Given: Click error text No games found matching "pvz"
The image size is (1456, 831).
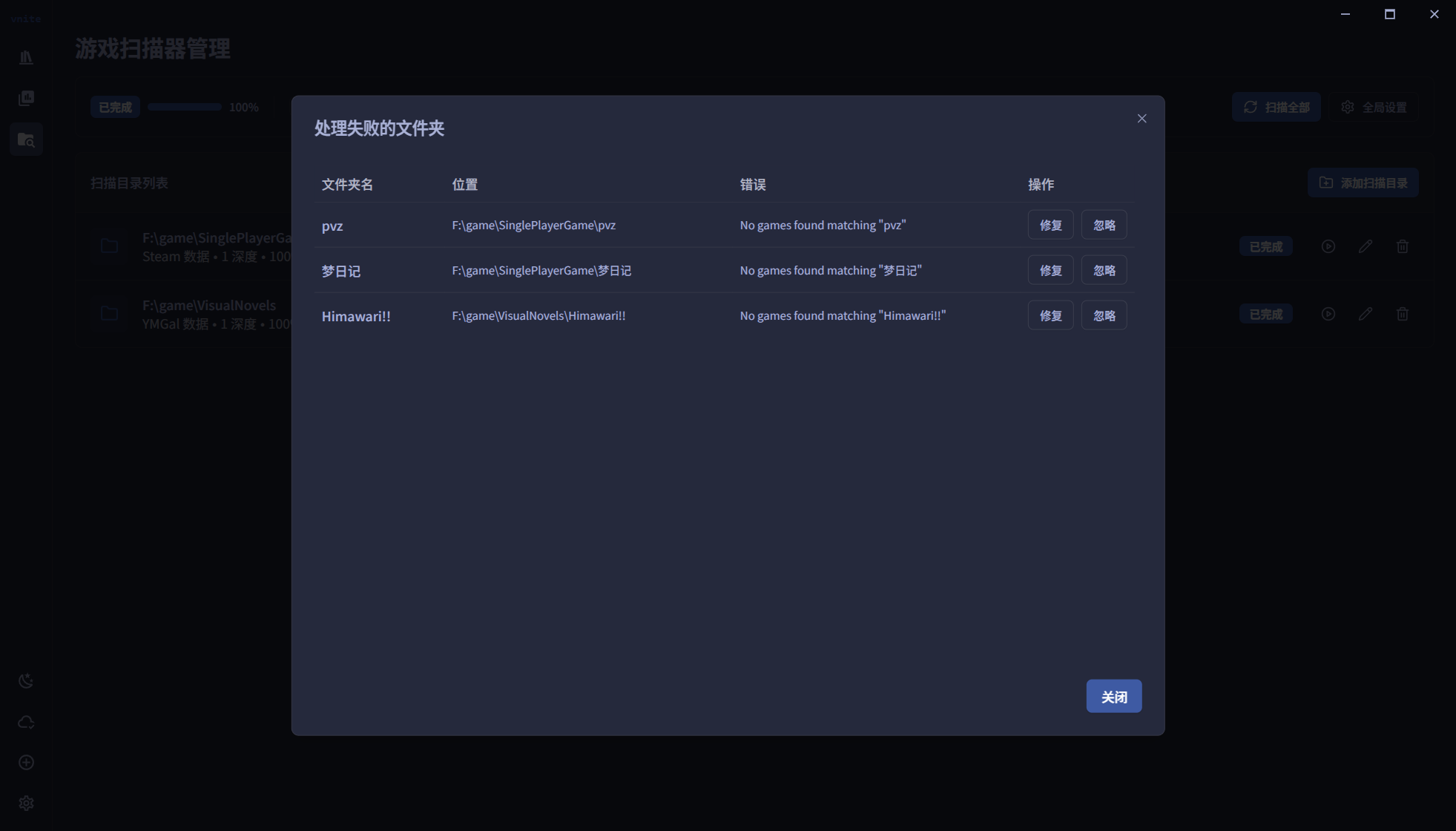Looking at the screenshot, I should [823, 225].
